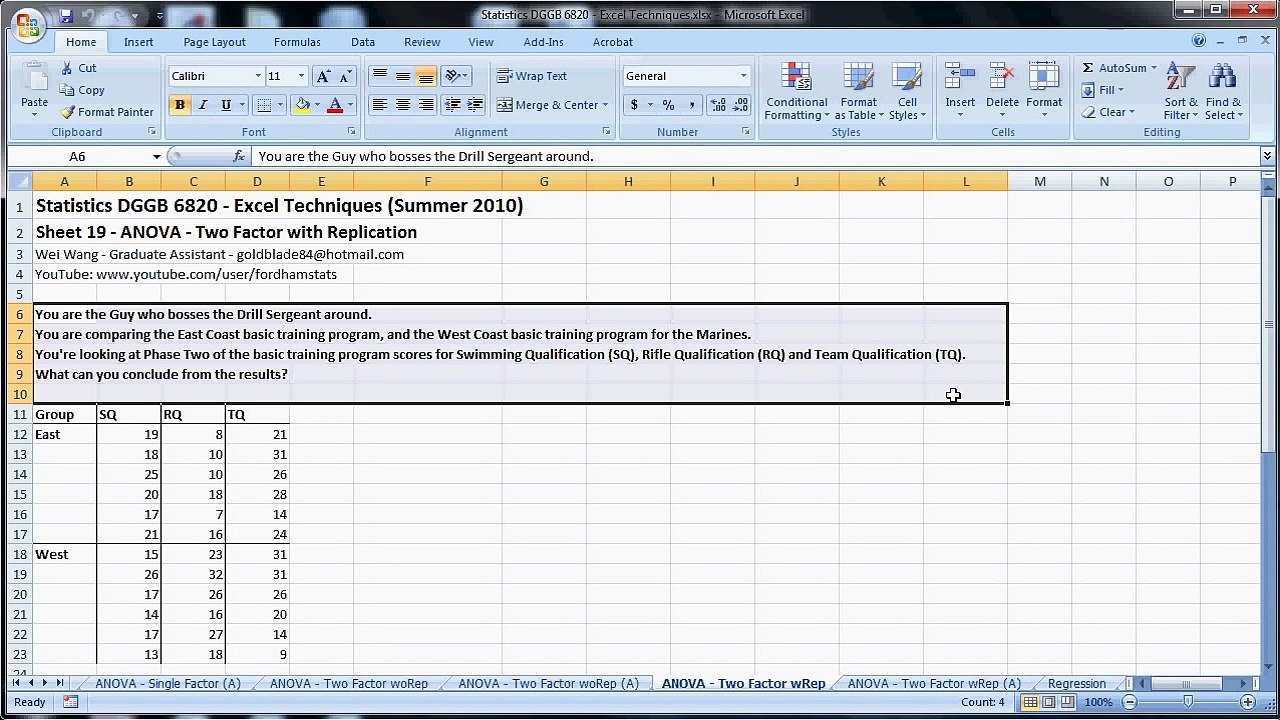Click Decrease Decimal icon
The height and width of the screenshot is (720, 1280).
[x=741, y=105]
